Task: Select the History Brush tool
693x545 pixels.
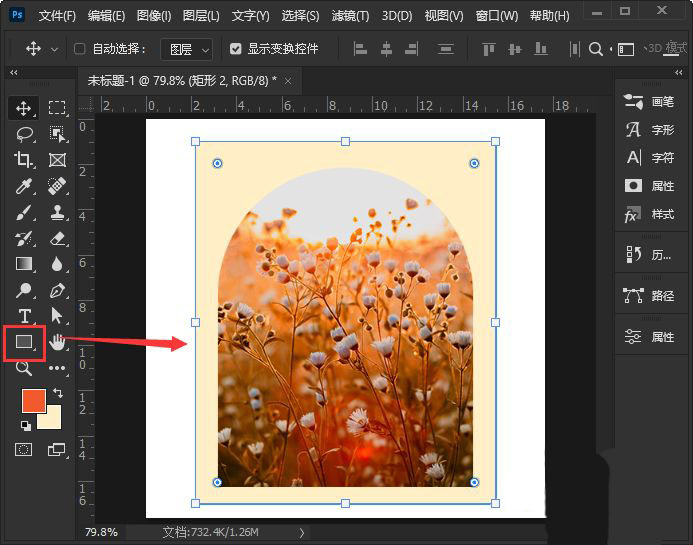Action: 24,238
